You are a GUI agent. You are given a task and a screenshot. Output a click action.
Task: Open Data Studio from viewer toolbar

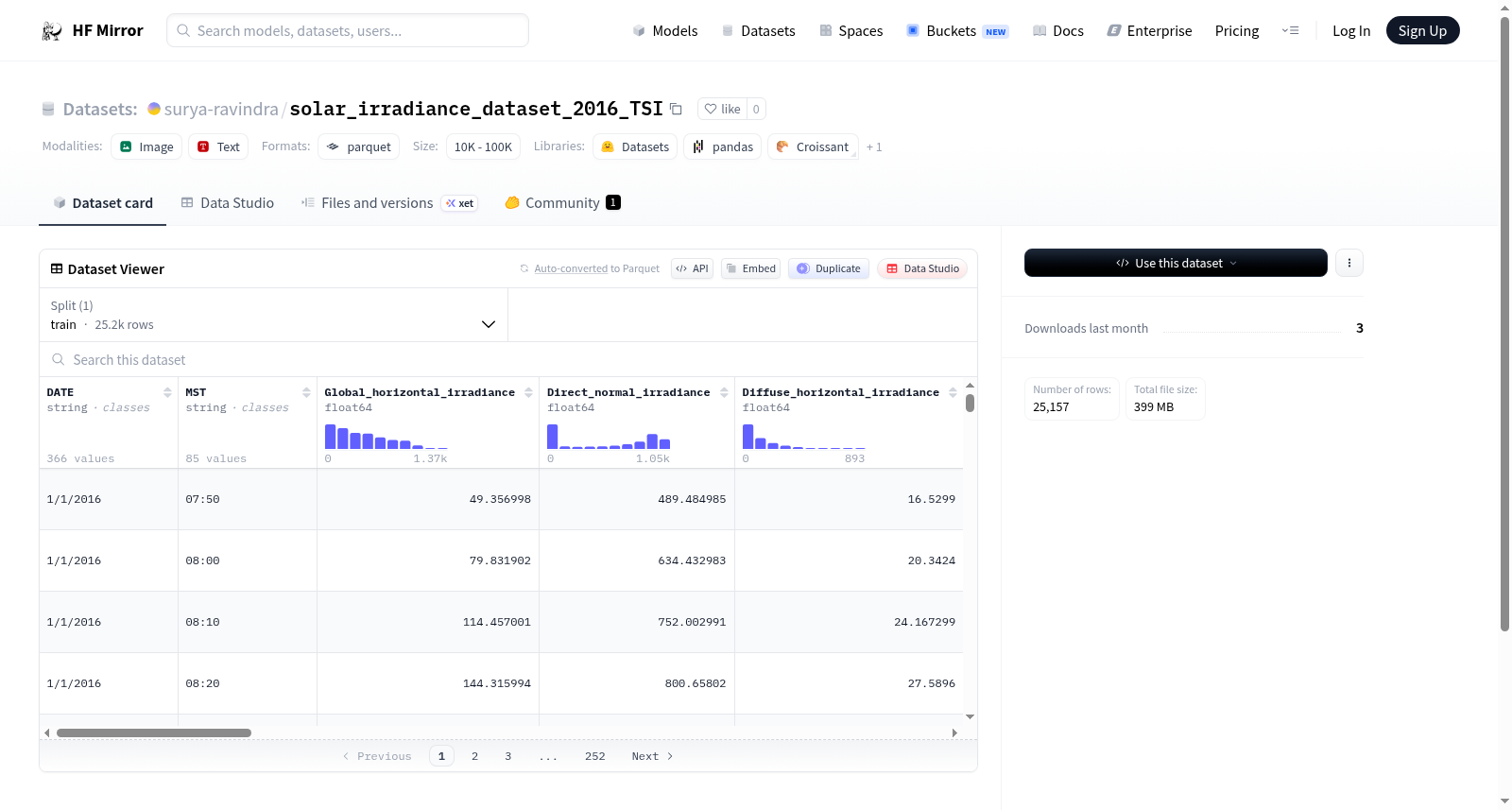point(922,268)
